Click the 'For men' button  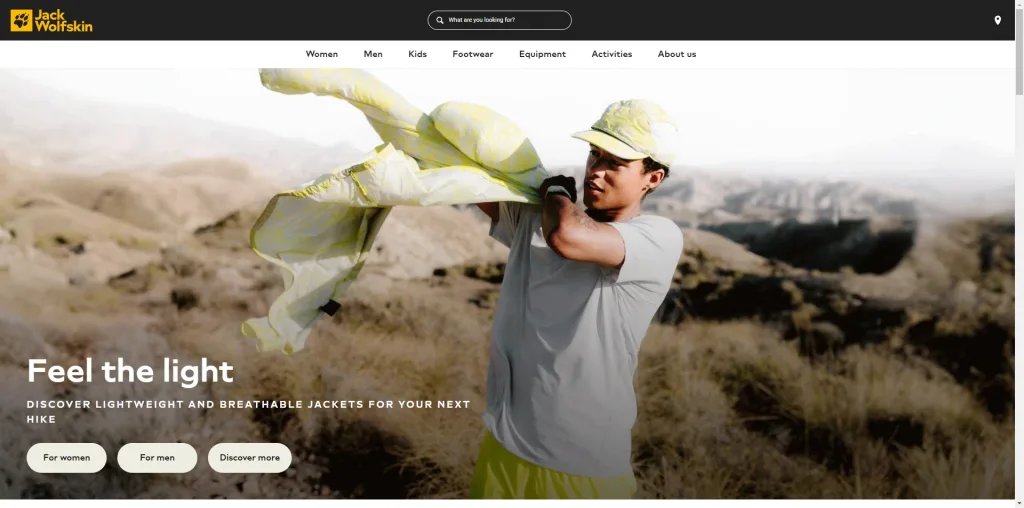(157, 458)
